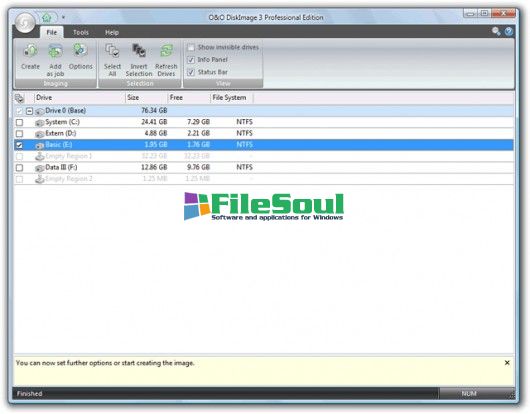
Task: Open the round application orb button
Action: coord(25,23)
